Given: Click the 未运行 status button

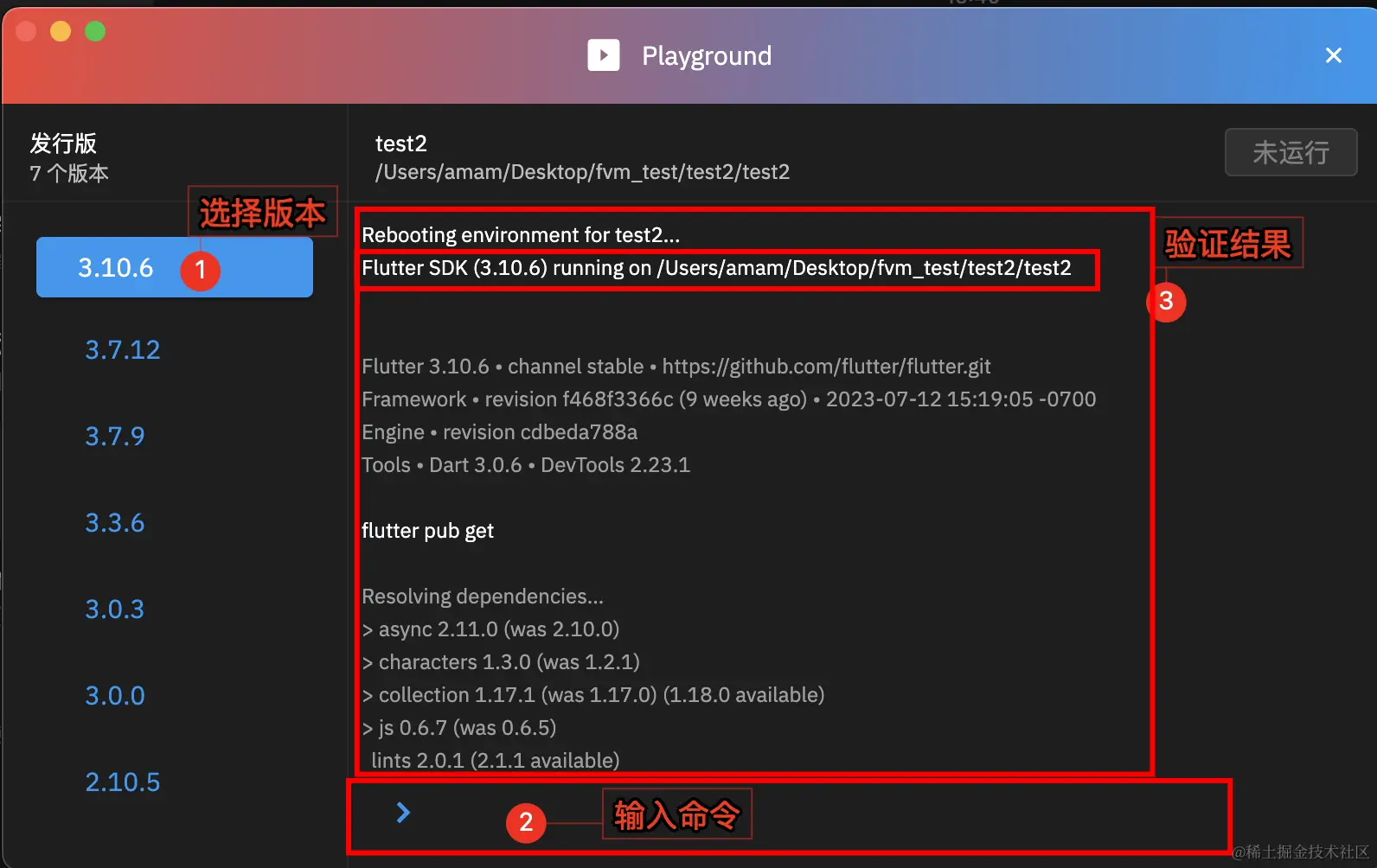Looking at the screenshot, I should [1291, 152].
